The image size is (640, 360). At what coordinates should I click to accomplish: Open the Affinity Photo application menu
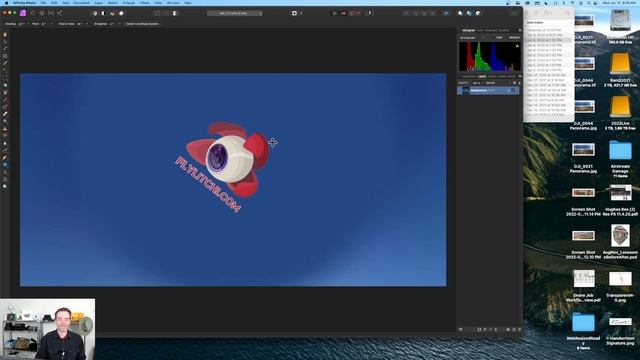click(x=24, y=3)
